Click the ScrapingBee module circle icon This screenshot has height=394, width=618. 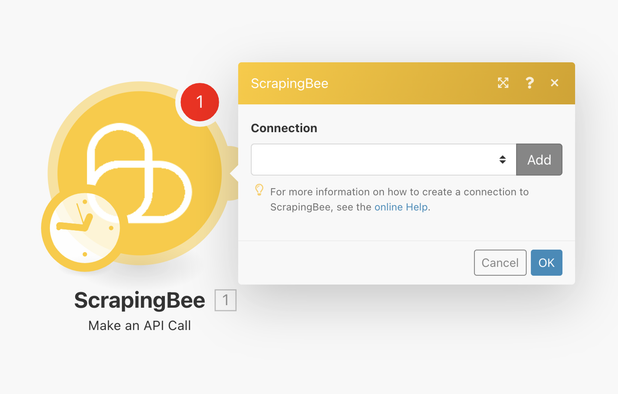coord(139,173)
